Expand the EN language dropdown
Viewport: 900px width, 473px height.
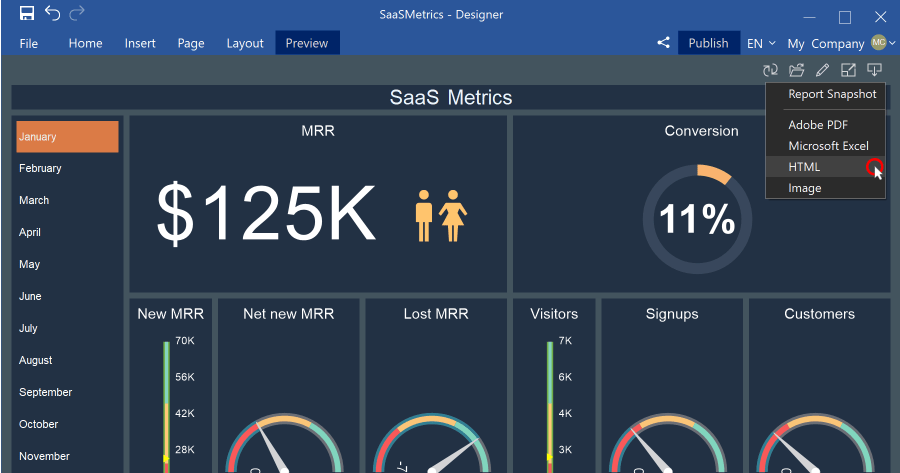coord(761,43)
